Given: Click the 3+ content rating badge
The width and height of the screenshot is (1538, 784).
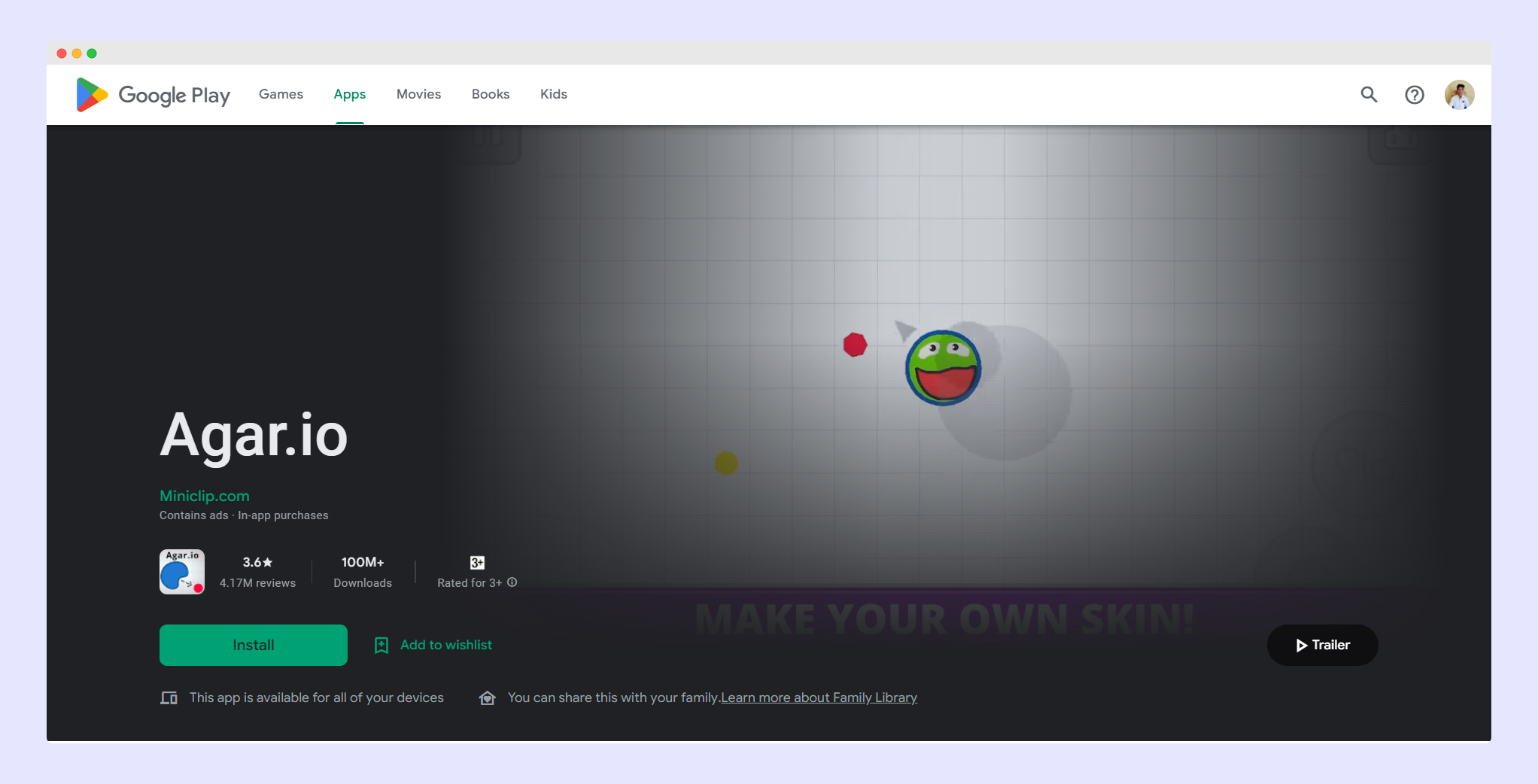Looking at the screenshot, I should [x=476, y=561].
